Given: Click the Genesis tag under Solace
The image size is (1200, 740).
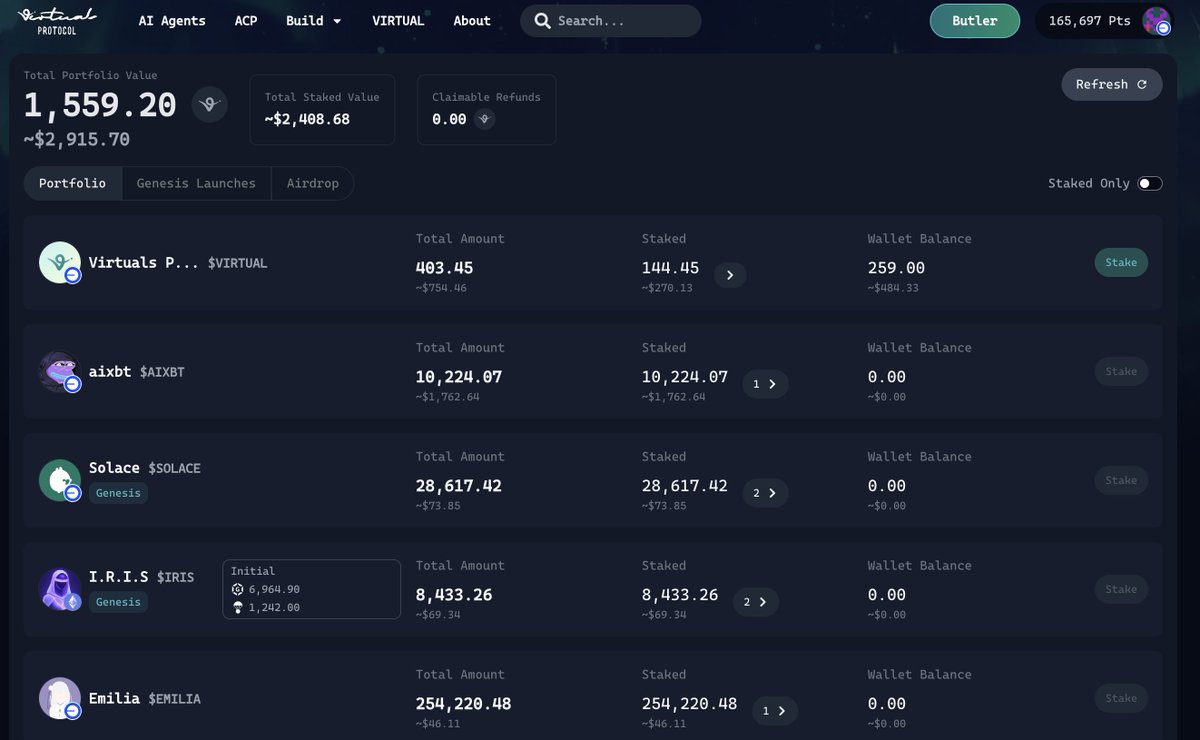Looking at the screenshot, I should [118, 493].
